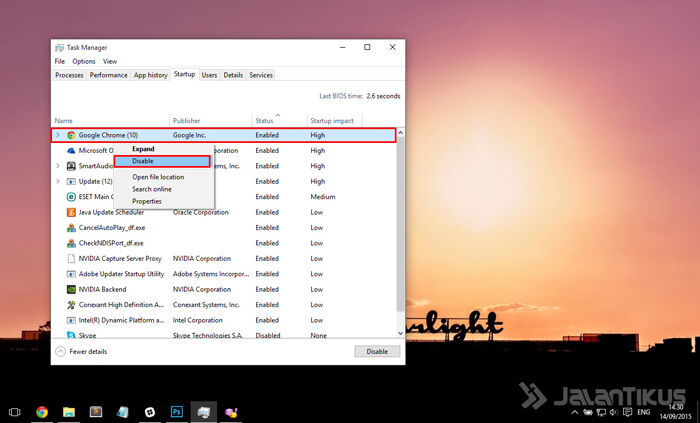This screenshot has height=423, width=700.
Task: Sort by the Startup impact column header
Action: click(330, 121)
